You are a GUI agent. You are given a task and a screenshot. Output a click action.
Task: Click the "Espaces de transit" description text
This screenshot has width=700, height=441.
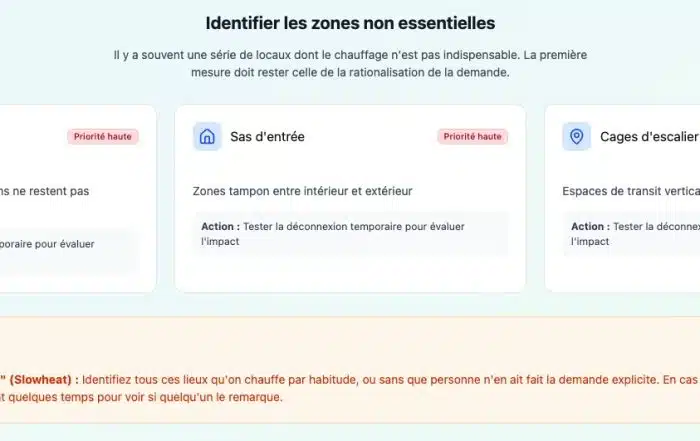pos(630,190)
